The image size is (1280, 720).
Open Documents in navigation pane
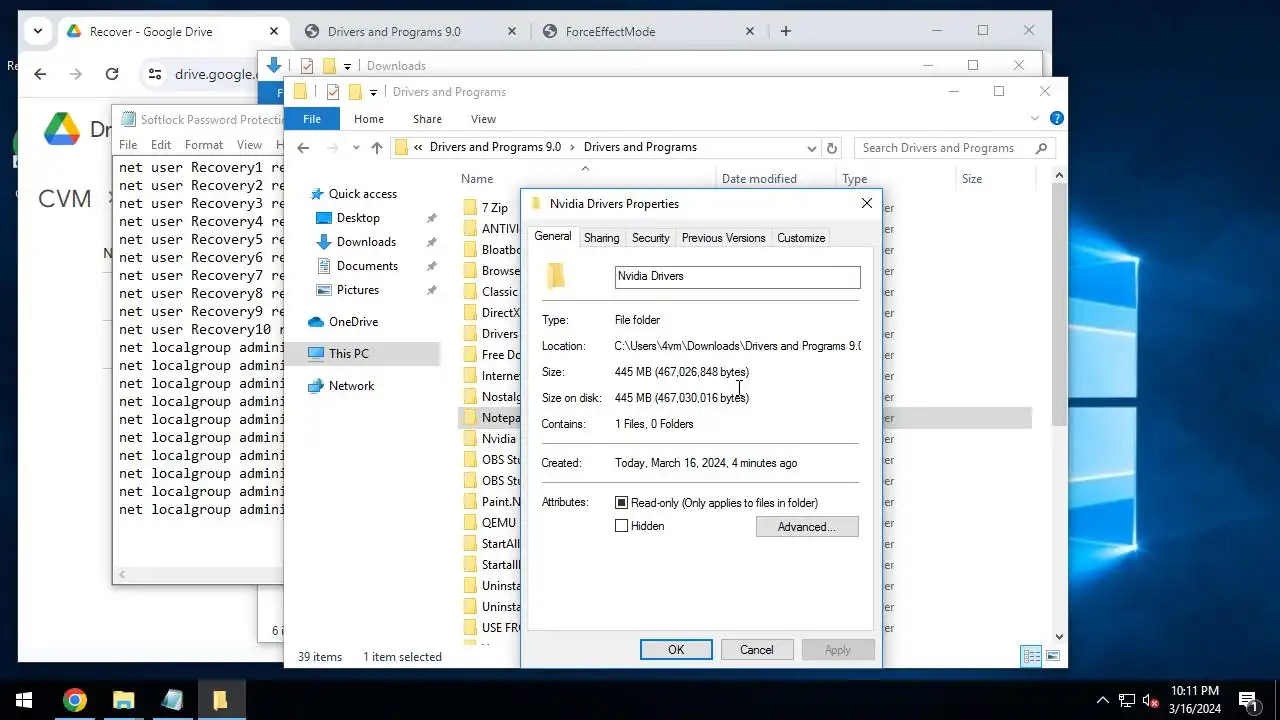(367, 266)
